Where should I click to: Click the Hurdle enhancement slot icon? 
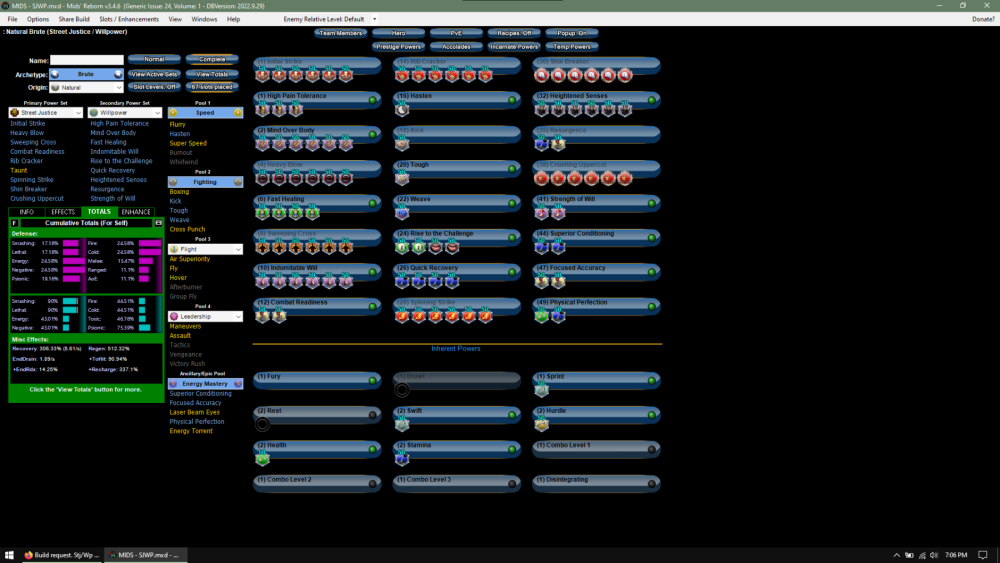(541, 424)
